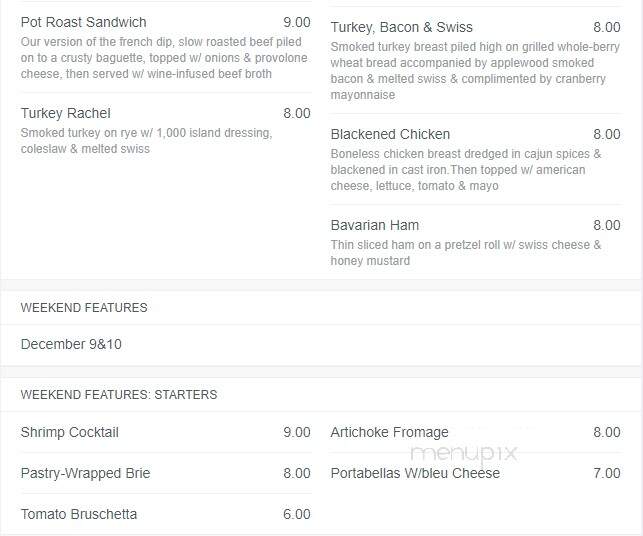
Task: Click the Blackened Chicken description paragraph
Action: [x=466, y=170]
